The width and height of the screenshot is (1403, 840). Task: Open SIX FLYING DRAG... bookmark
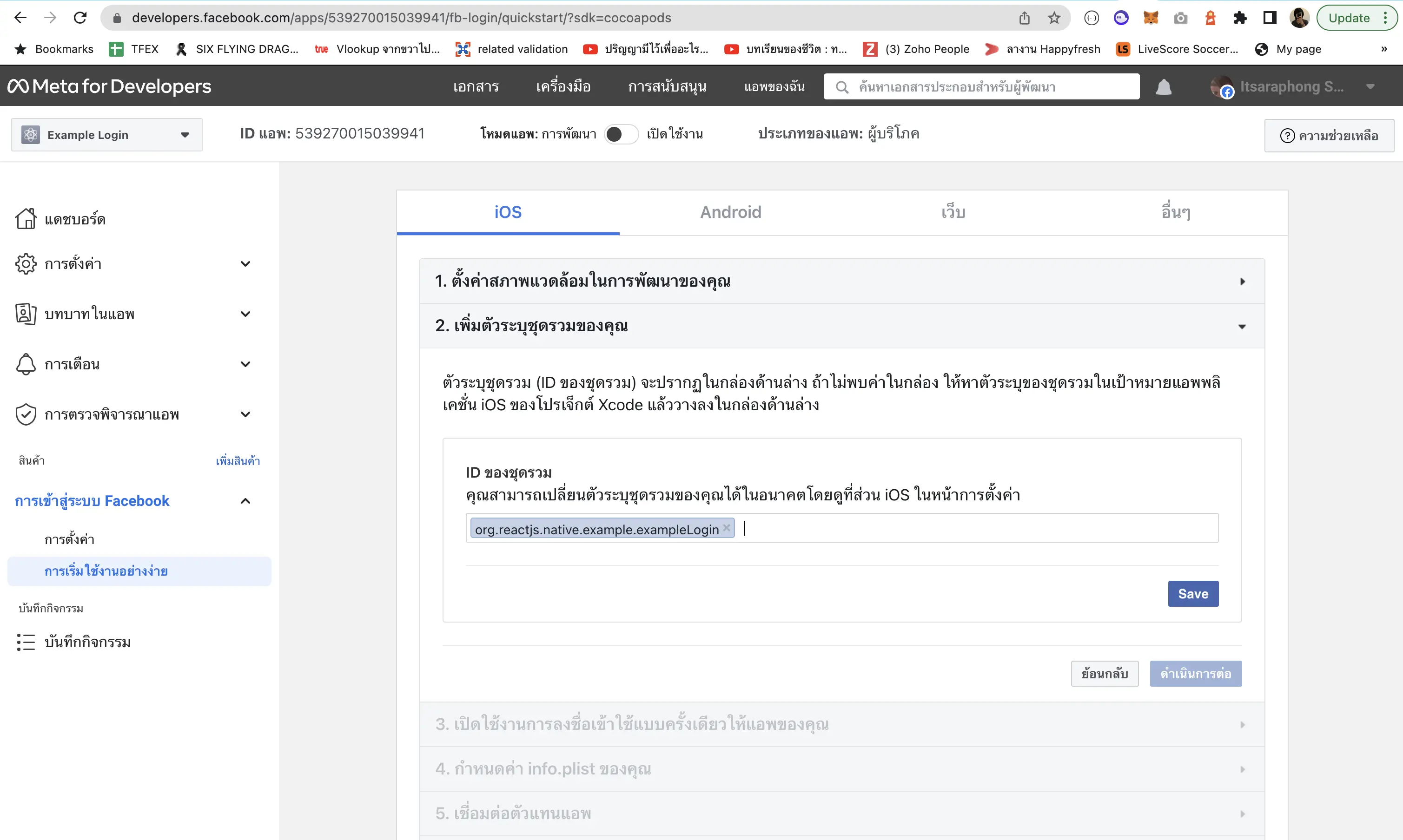(x=237, y=49)
